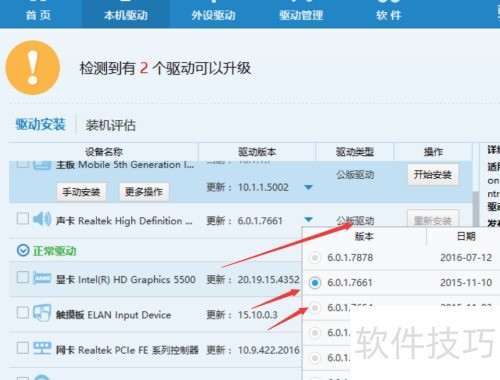The width and height of the screenshot is (500, 380).
Task: Click the date 2015-11-10
Action: [466, 283]
